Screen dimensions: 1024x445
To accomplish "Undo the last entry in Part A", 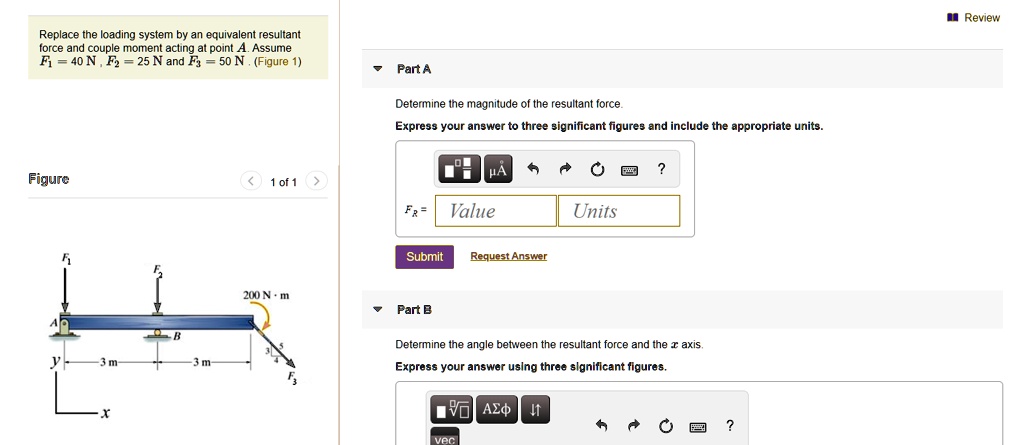I will [x=534, y=170].
